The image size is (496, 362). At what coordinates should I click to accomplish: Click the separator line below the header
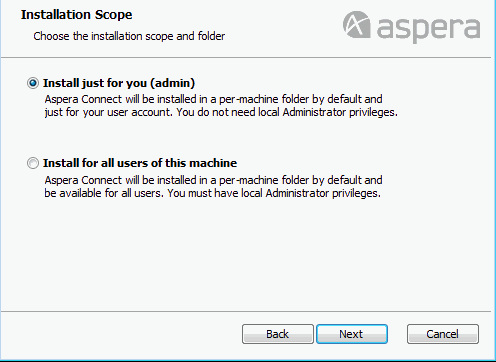click(x=246, y=58)
